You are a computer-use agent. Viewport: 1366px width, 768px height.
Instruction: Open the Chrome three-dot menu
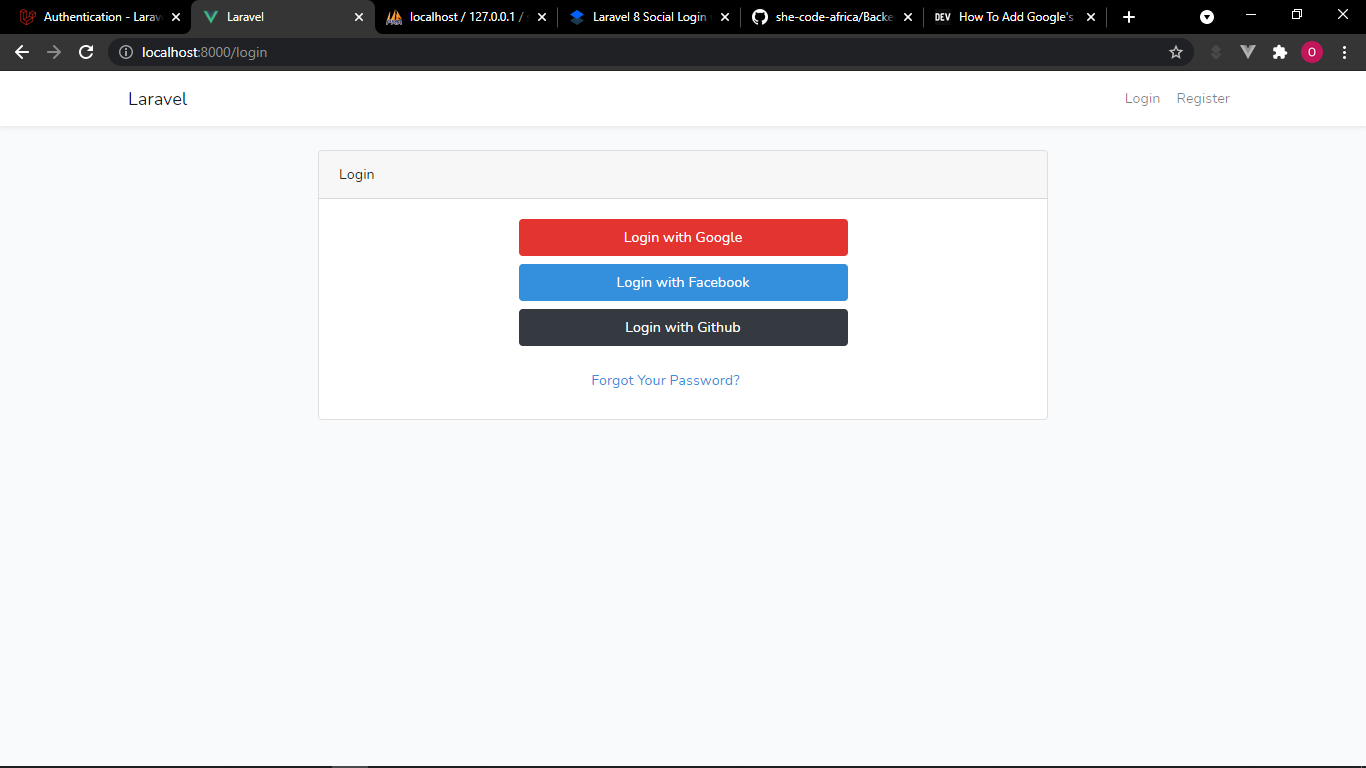tap(1345, 52)
